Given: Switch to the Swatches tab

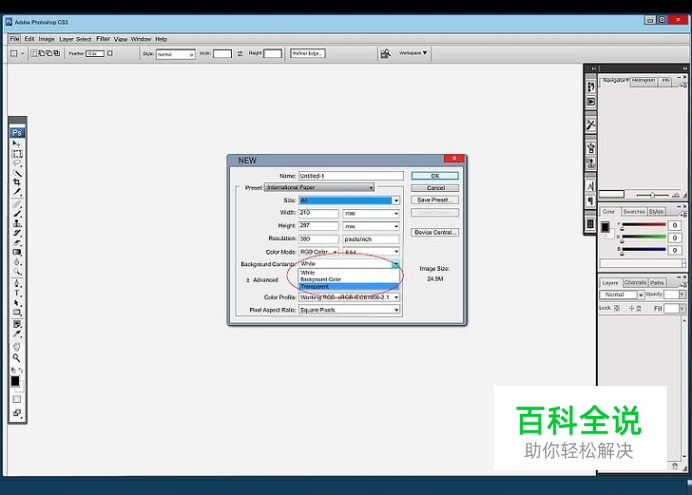Looking at the screenshot, I should pyautogui.click(x=634, y=212).
